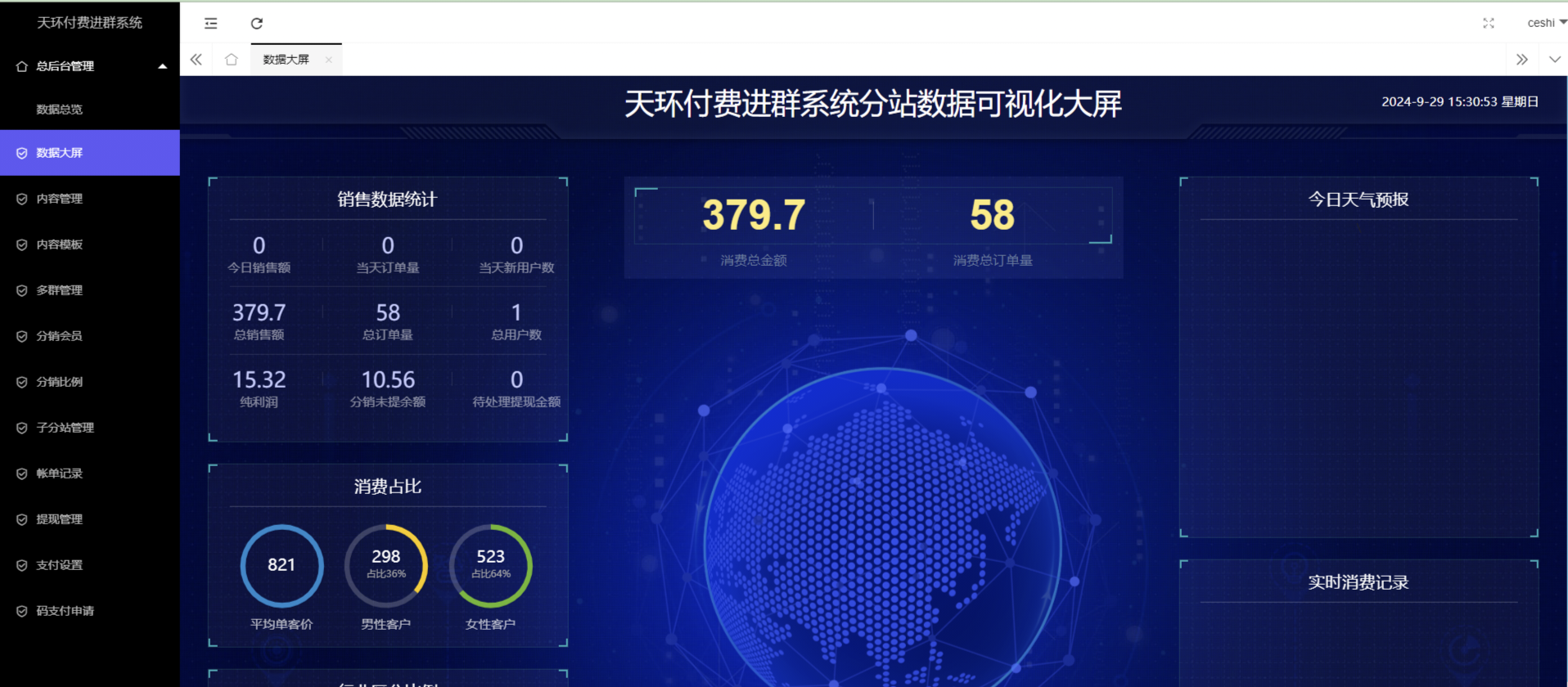Click the 女性客户 523 ring gauge

(491, 565)
